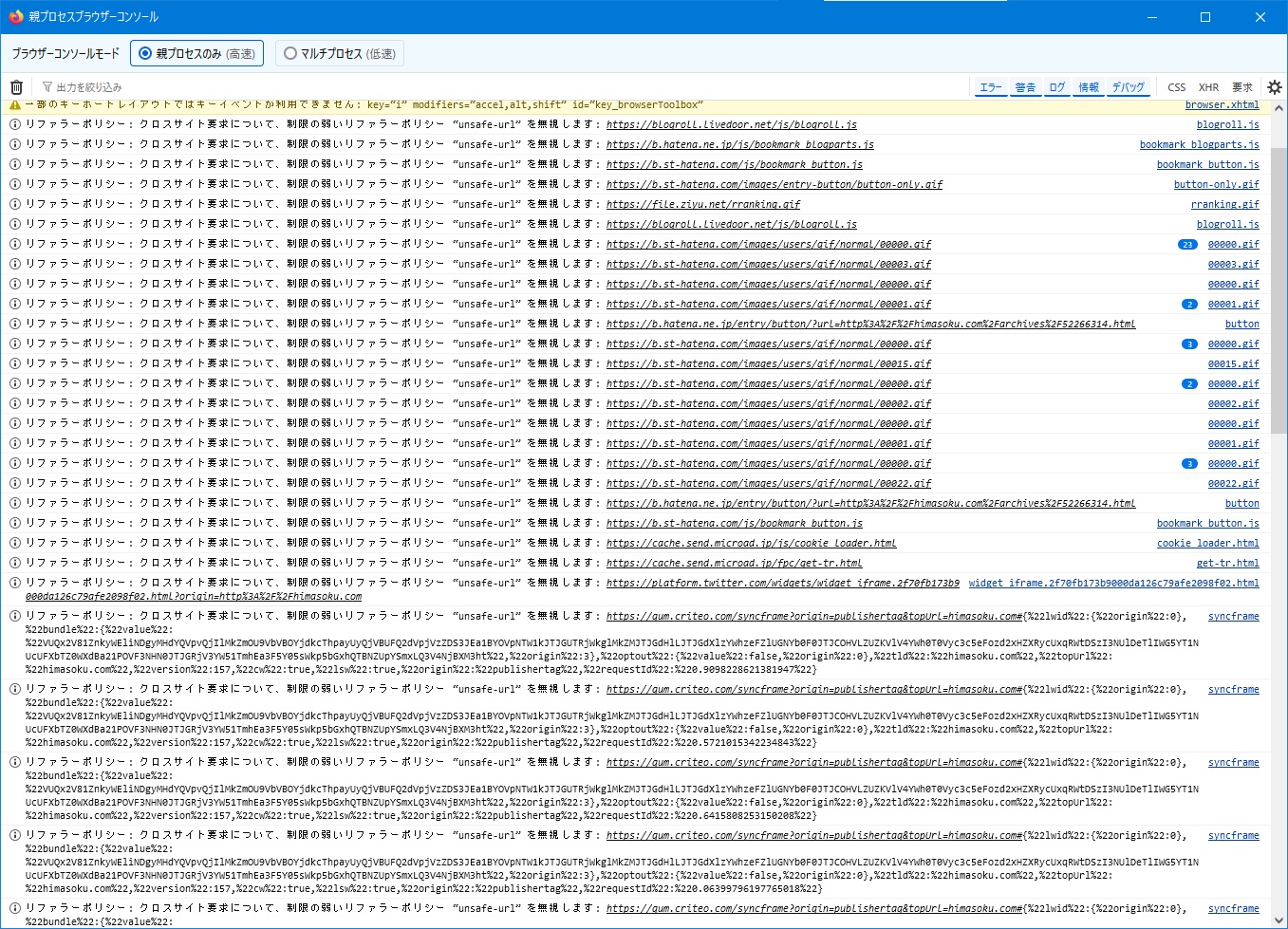The height and width of the screenshot is (929, 1288).
Task: Enable the XHR filter
Action: (1208, 87)
